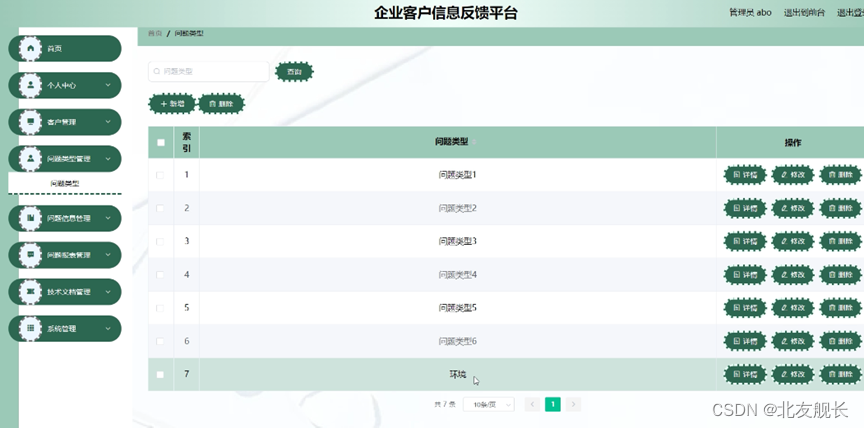
Task: Open the 系统管理 sidebar menu label
Action: click(x=62, y=329)
